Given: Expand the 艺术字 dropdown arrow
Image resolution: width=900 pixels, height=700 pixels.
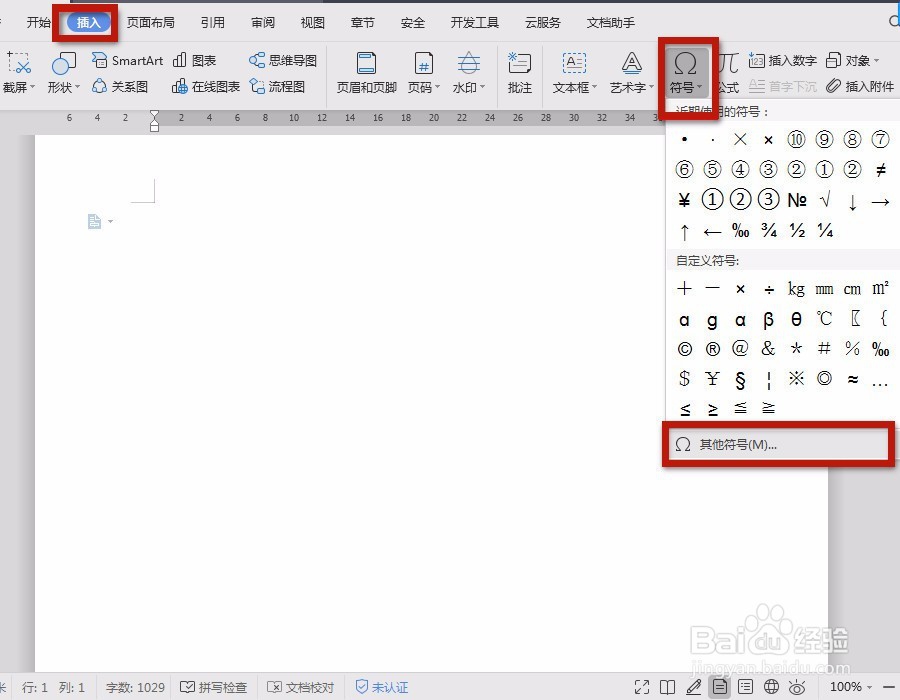Looking at the screenshot, I should click(651, 87).
